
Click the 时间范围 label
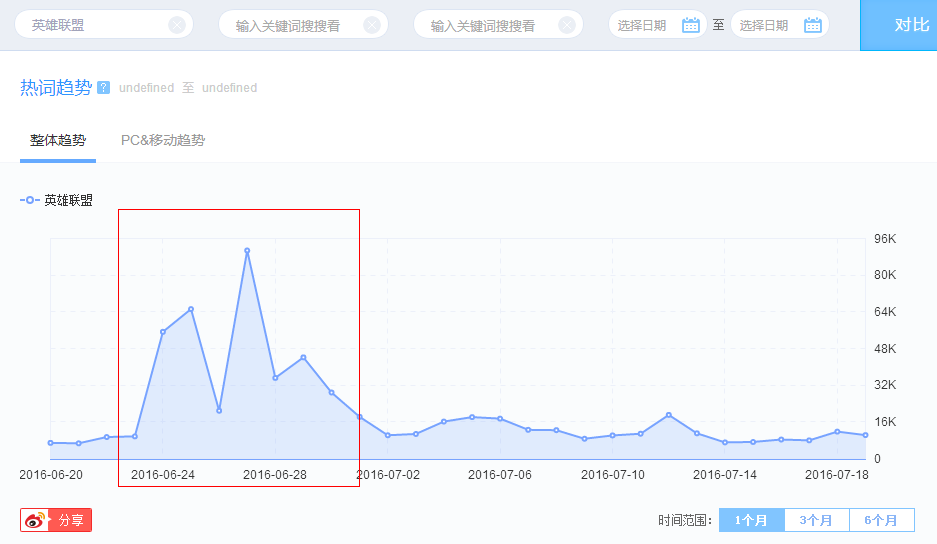pyautogui.click(x=685, y=520)
